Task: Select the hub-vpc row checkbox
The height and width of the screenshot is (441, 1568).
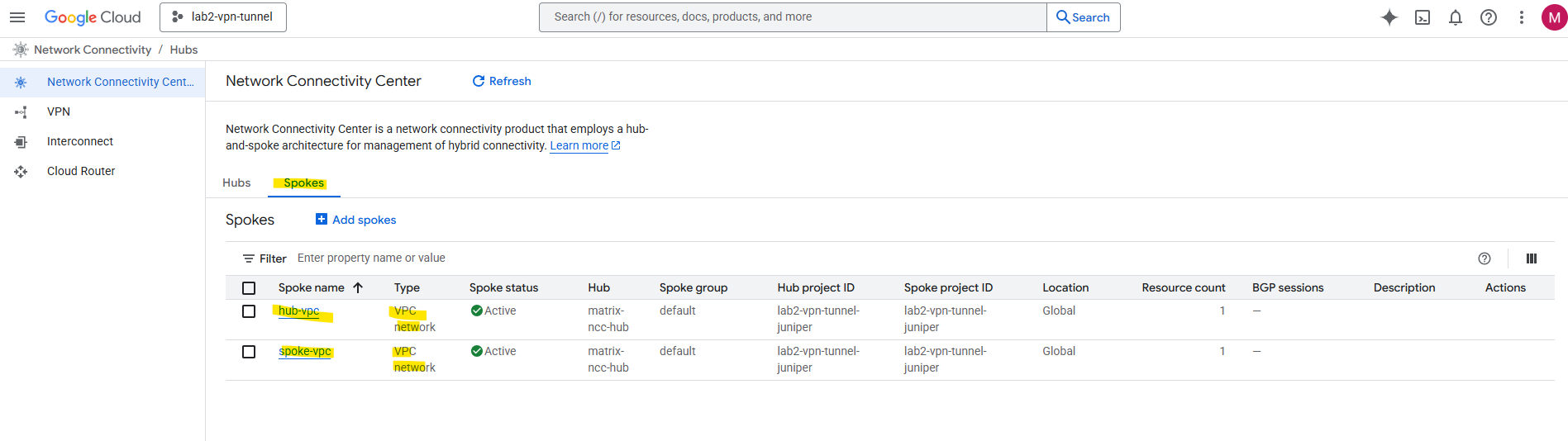Action: [x=249, y=311]
